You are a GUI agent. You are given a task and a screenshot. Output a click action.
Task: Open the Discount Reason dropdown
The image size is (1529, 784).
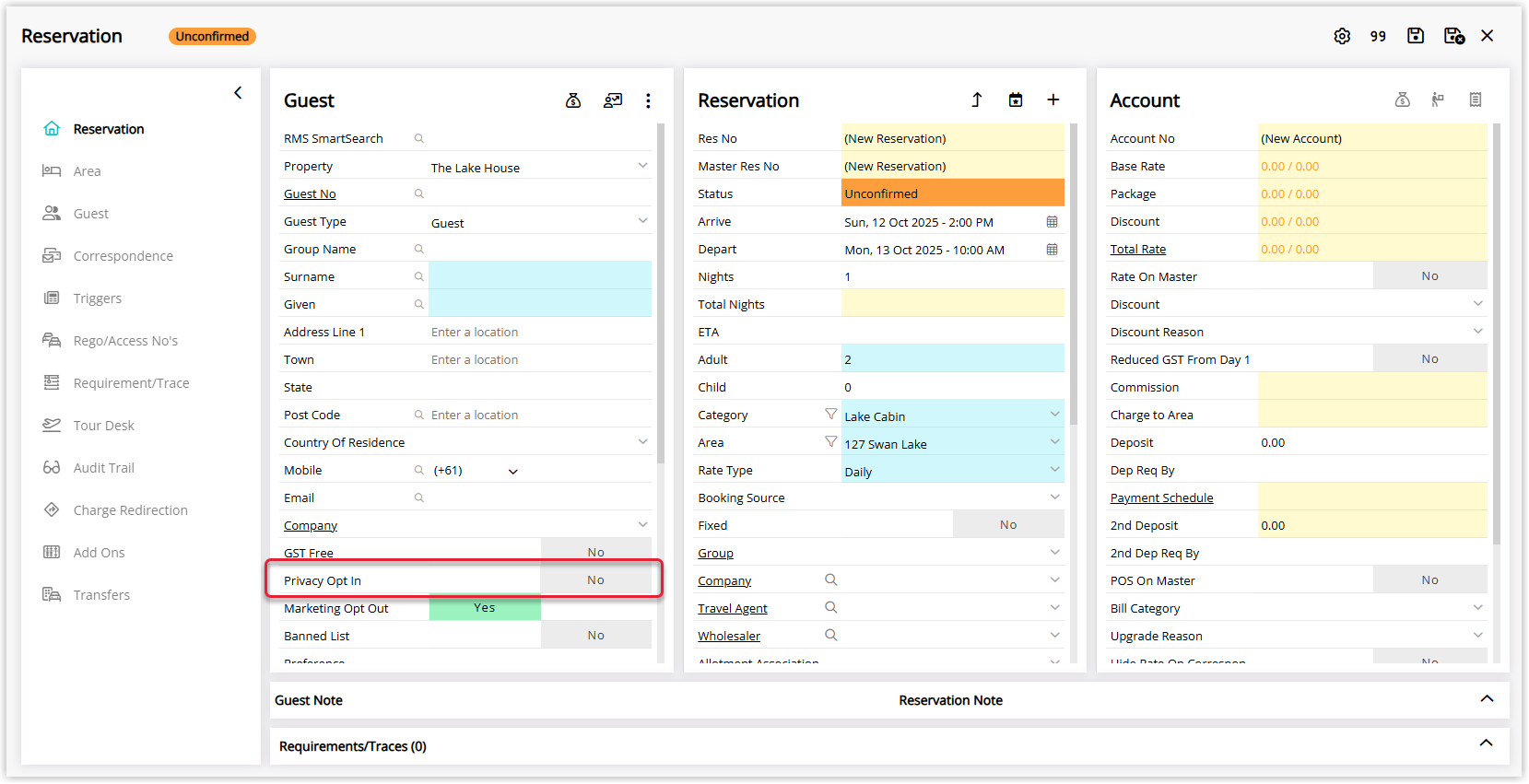1478,332
